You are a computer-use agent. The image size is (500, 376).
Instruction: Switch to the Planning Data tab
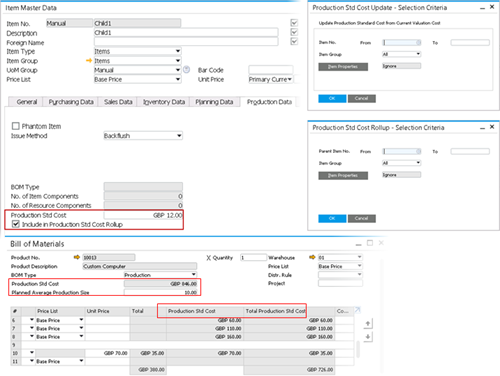214,102
